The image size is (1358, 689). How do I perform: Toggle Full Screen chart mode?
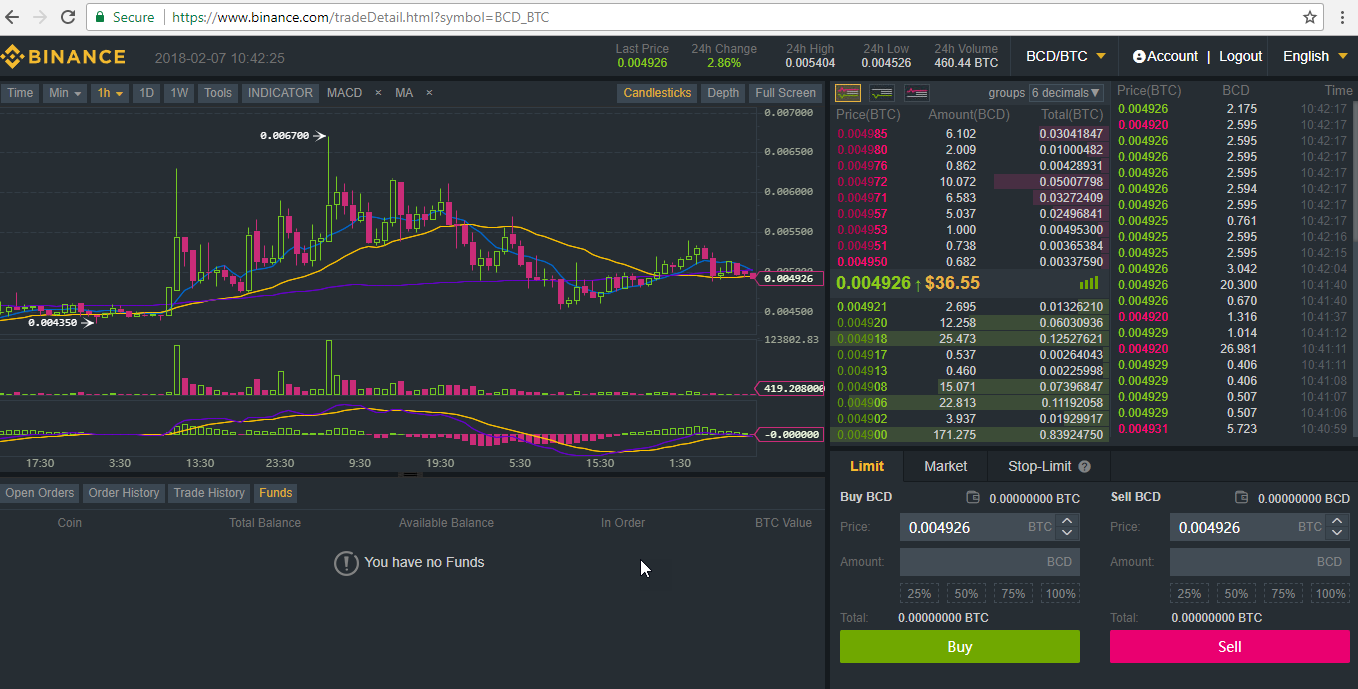[x=785, y=93]
